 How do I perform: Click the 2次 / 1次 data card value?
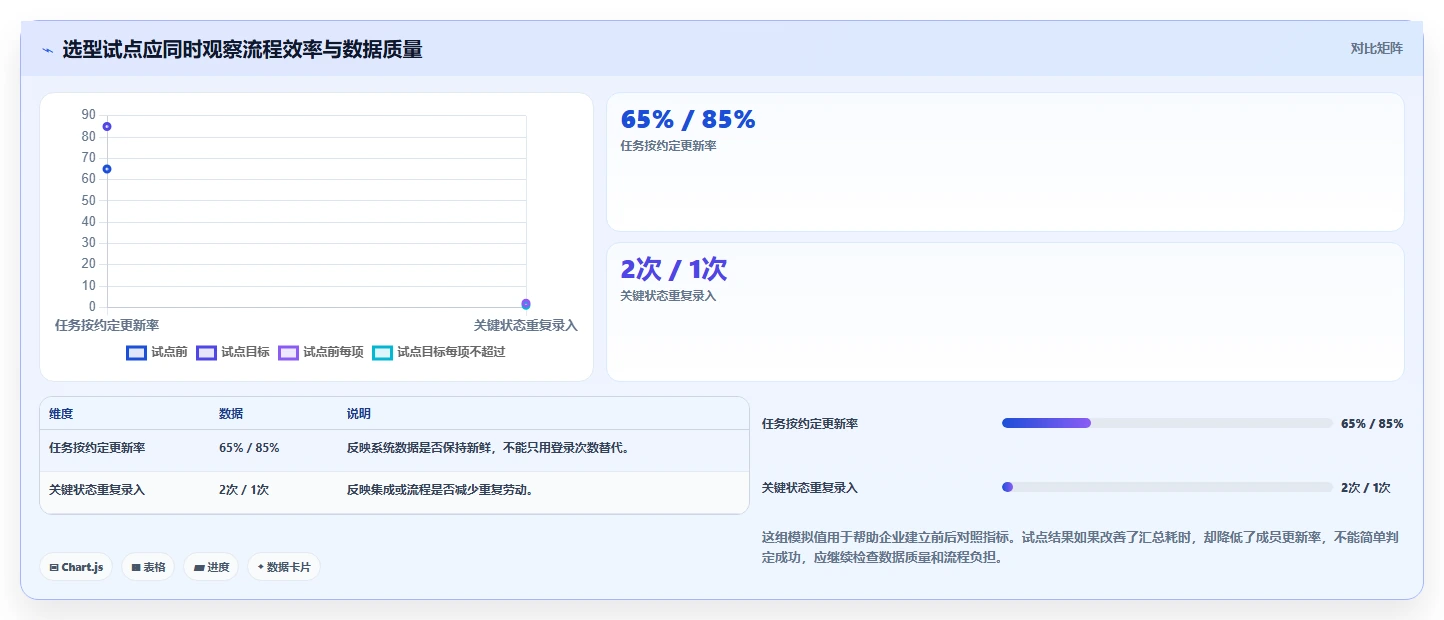tap(674, 269)
